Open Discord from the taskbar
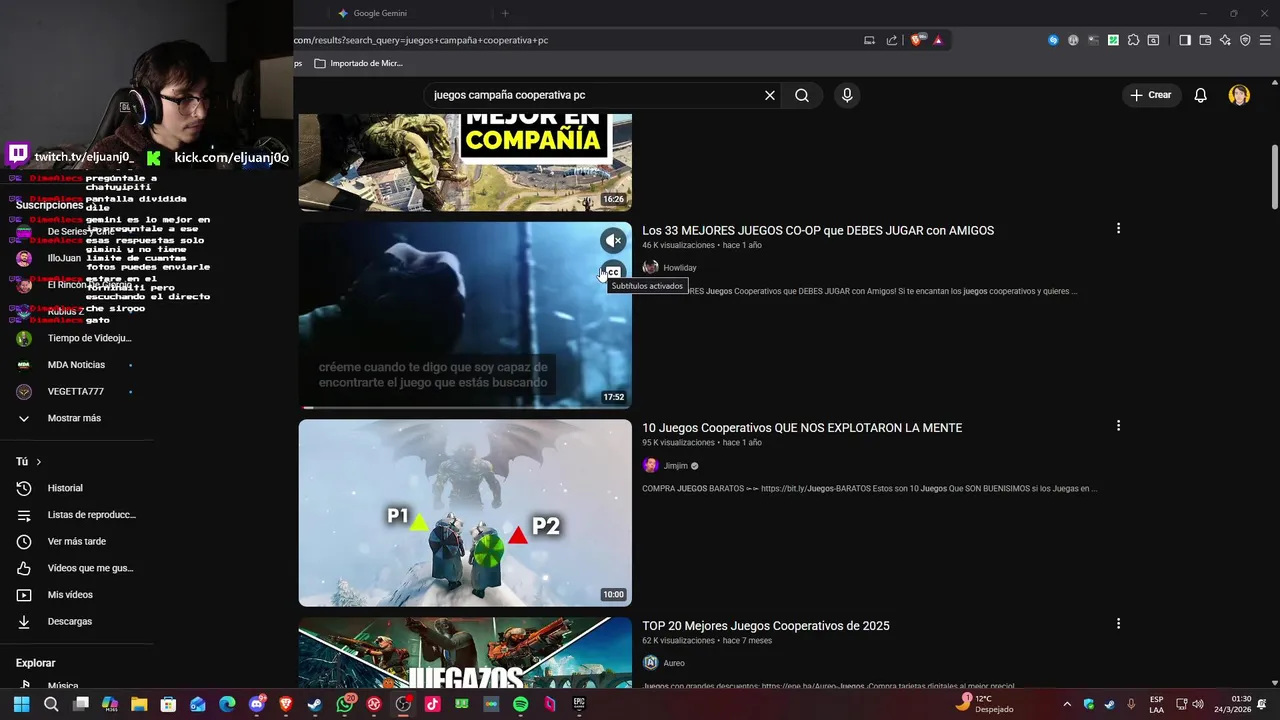The image size is (1280, 720). 257,704
